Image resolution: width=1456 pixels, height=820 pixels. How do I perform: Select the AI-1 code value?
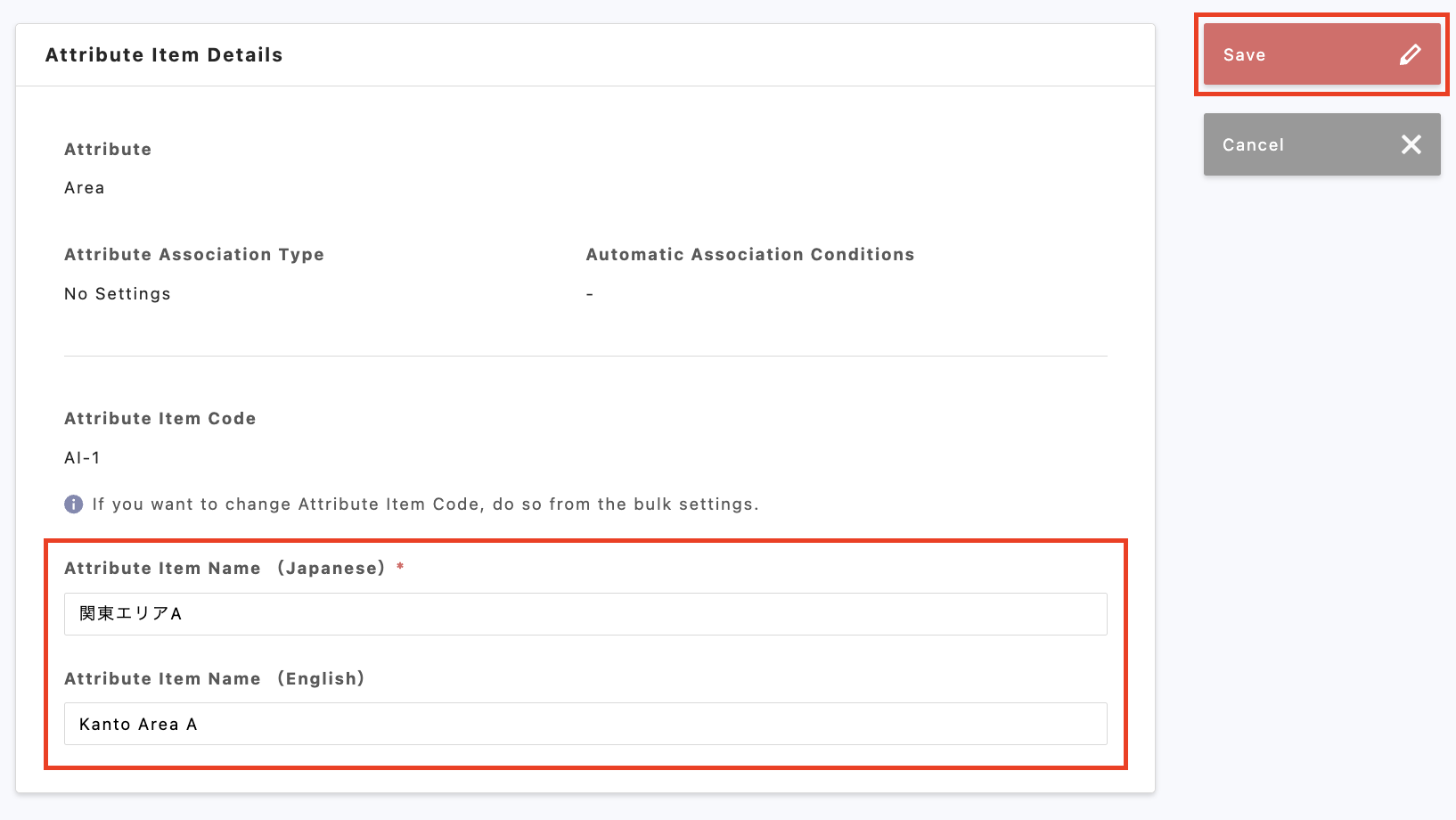point(82,458)
